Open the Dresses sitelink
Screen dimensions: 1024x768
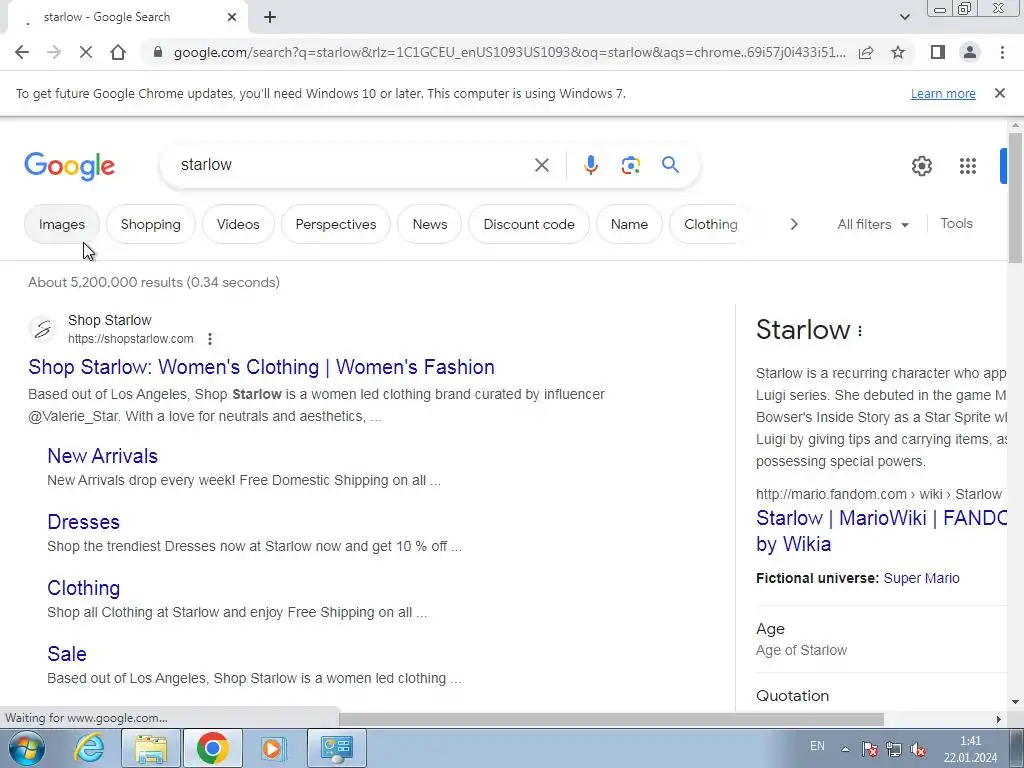[84, 522]
